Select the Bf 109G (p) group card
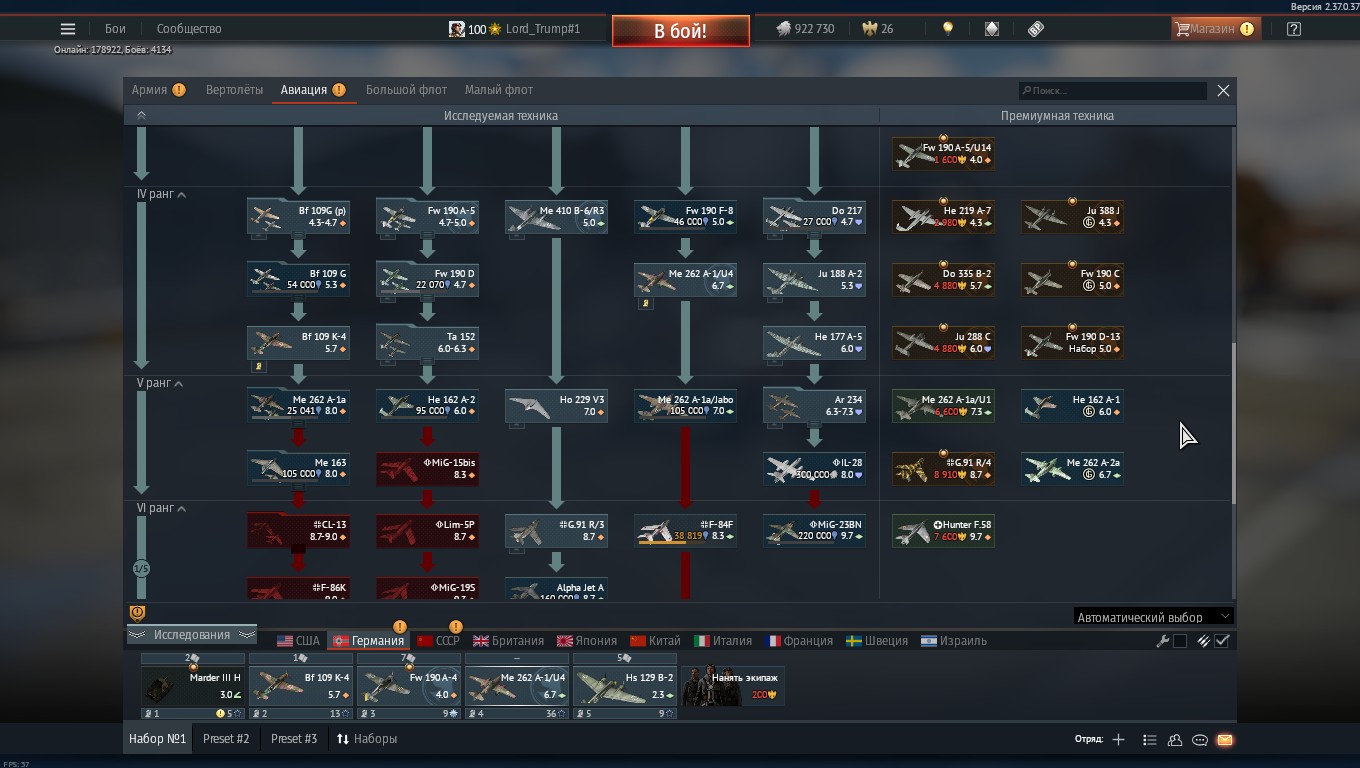The image size is (1360, 768). 298,217
